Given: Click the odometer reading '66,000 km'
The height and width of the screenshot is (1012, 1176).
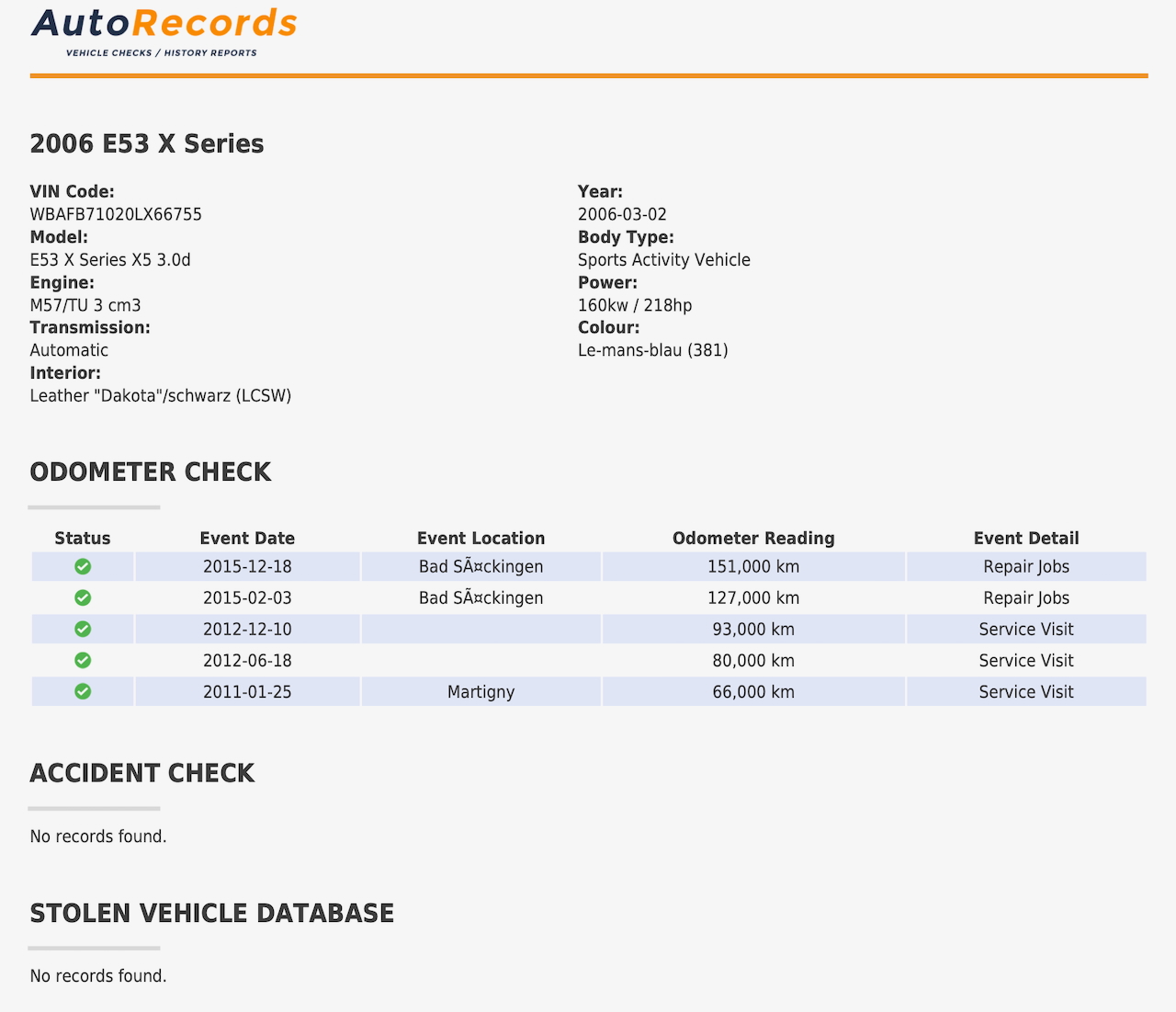Looking at the screenshot, I should (753, 691).
